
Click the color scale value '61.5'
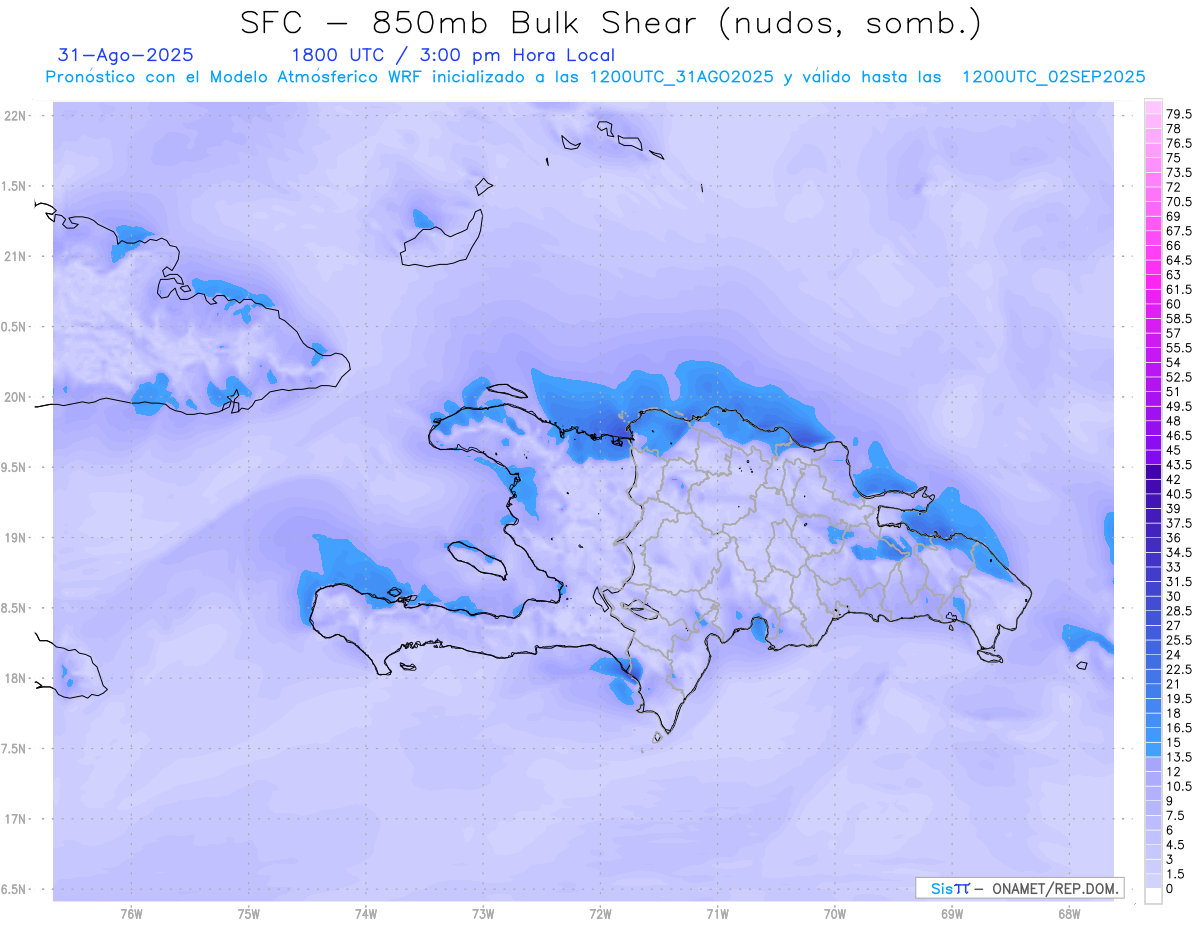(1181, 289)
